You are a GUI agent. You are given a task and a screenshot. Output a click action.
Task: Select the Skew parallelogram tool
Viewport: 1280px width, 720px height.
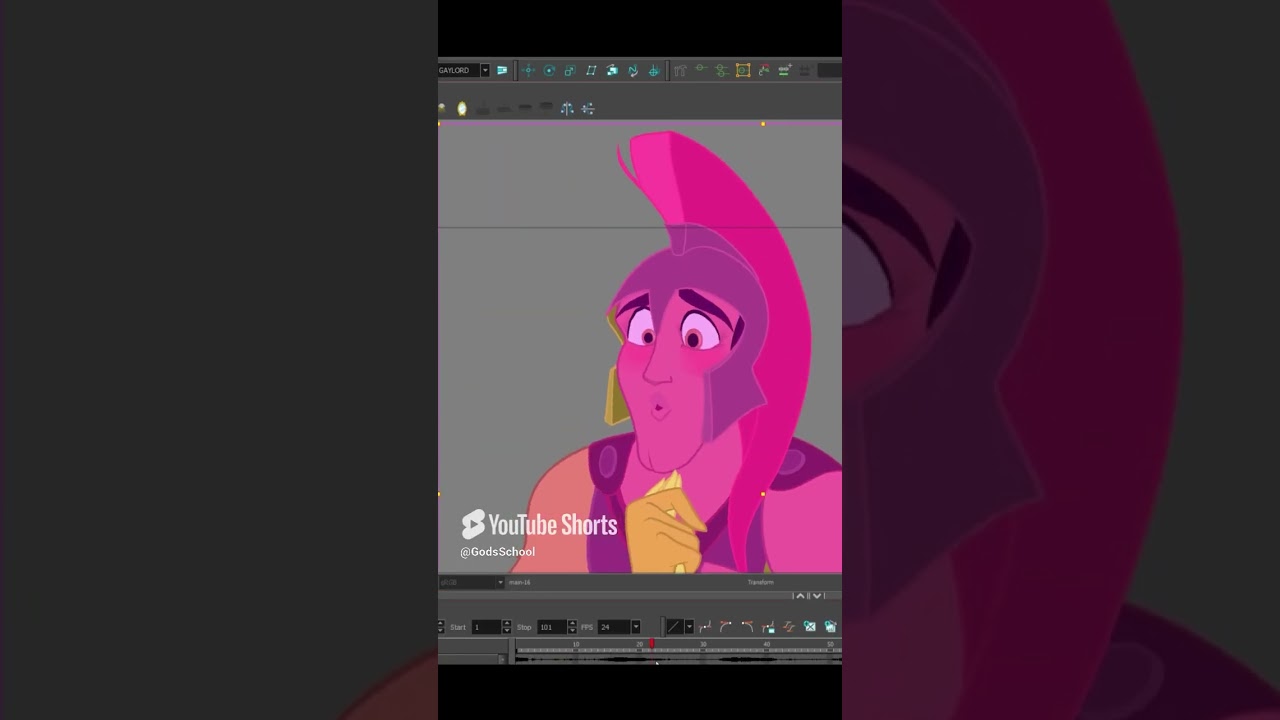coord(591,70)
